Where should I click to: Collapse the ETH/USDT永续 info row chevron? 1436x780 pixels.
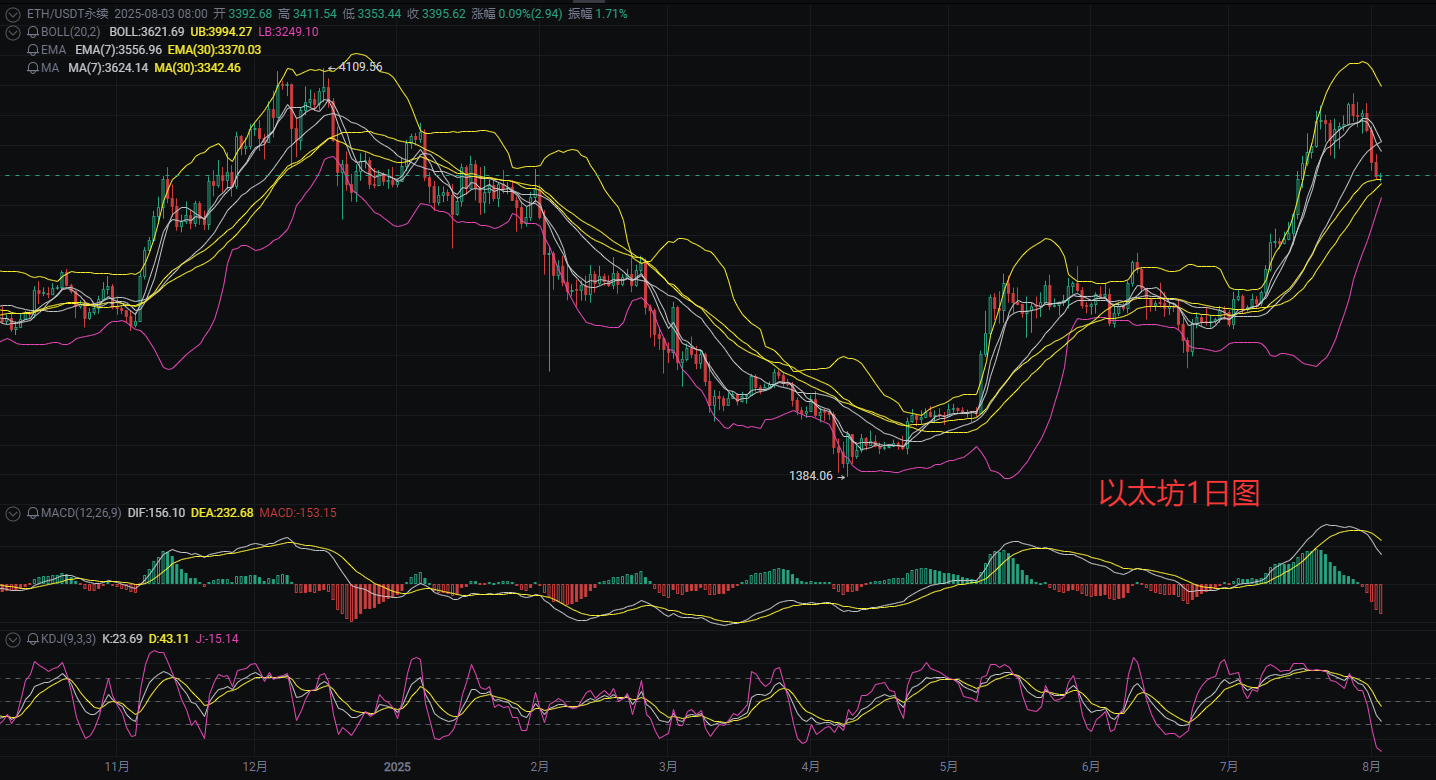[x=13, y=14]
